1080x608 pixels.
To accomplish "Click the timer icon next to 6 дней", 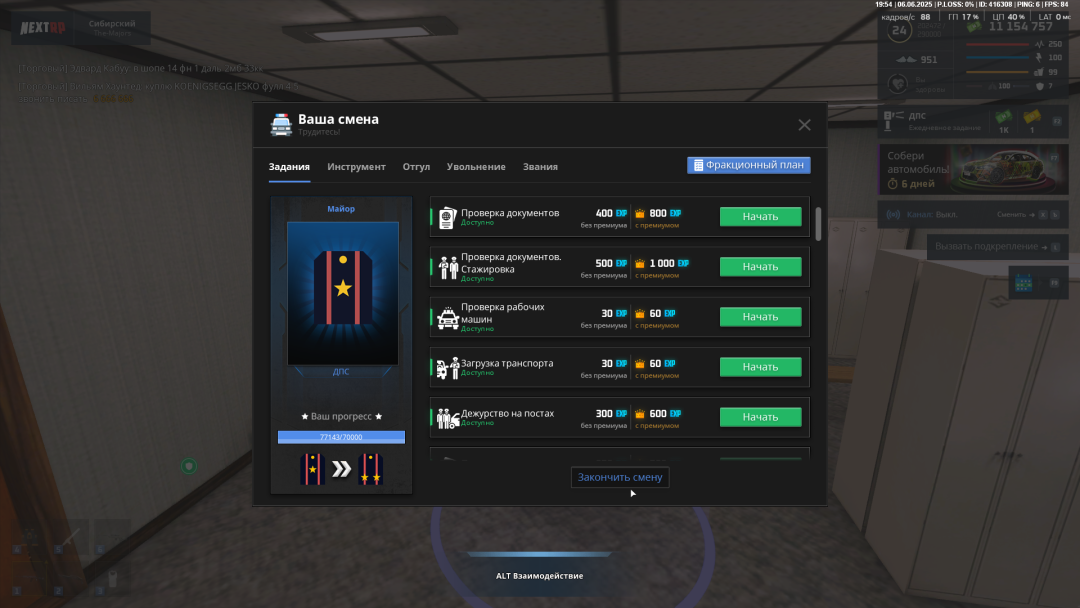I will [x=893, y=184].
